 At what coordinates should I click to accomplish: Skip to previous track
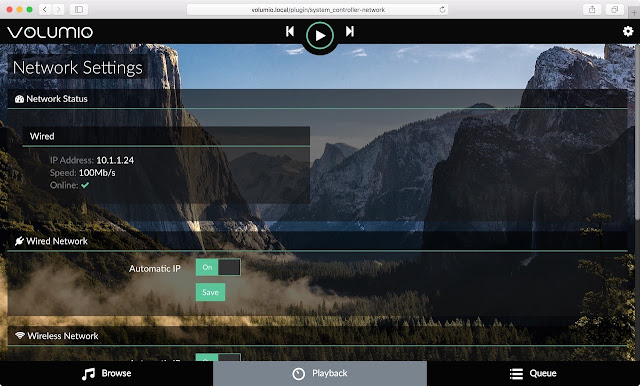290,31
